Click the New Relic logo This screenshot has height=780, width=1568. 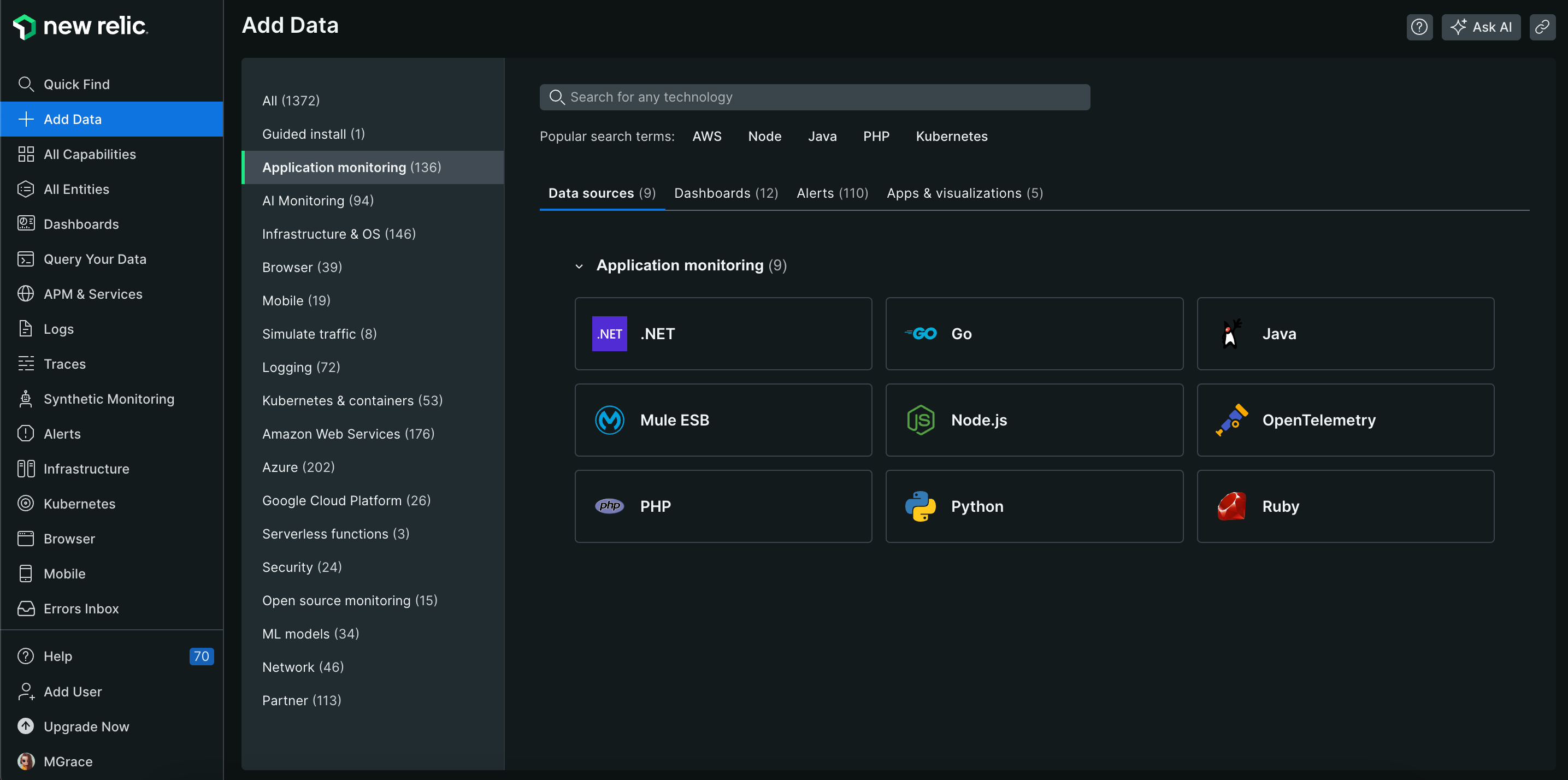pos(80,27)
